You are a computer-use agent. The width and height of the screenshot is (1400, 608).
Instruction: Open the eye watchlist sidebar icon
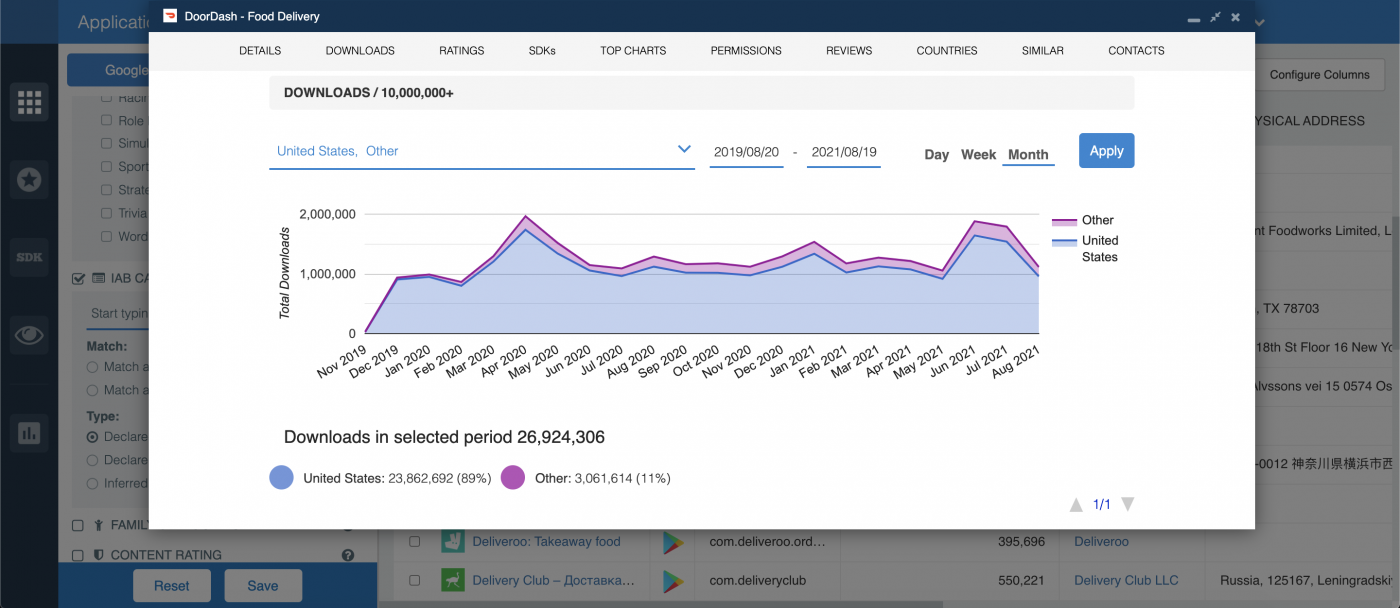[29, 335]
